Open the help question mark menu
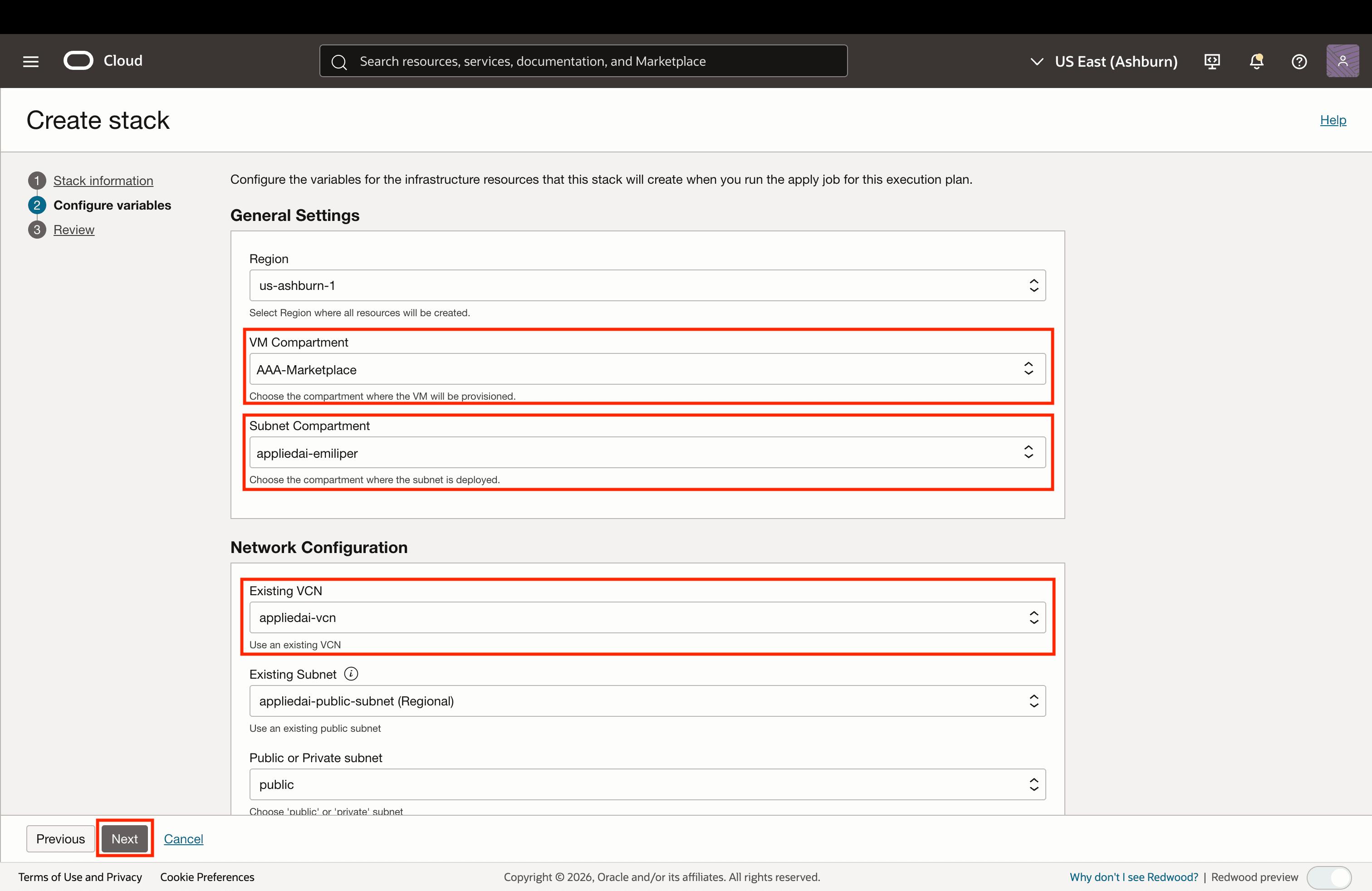The image size is (1372, 891). pos(1299,61)
